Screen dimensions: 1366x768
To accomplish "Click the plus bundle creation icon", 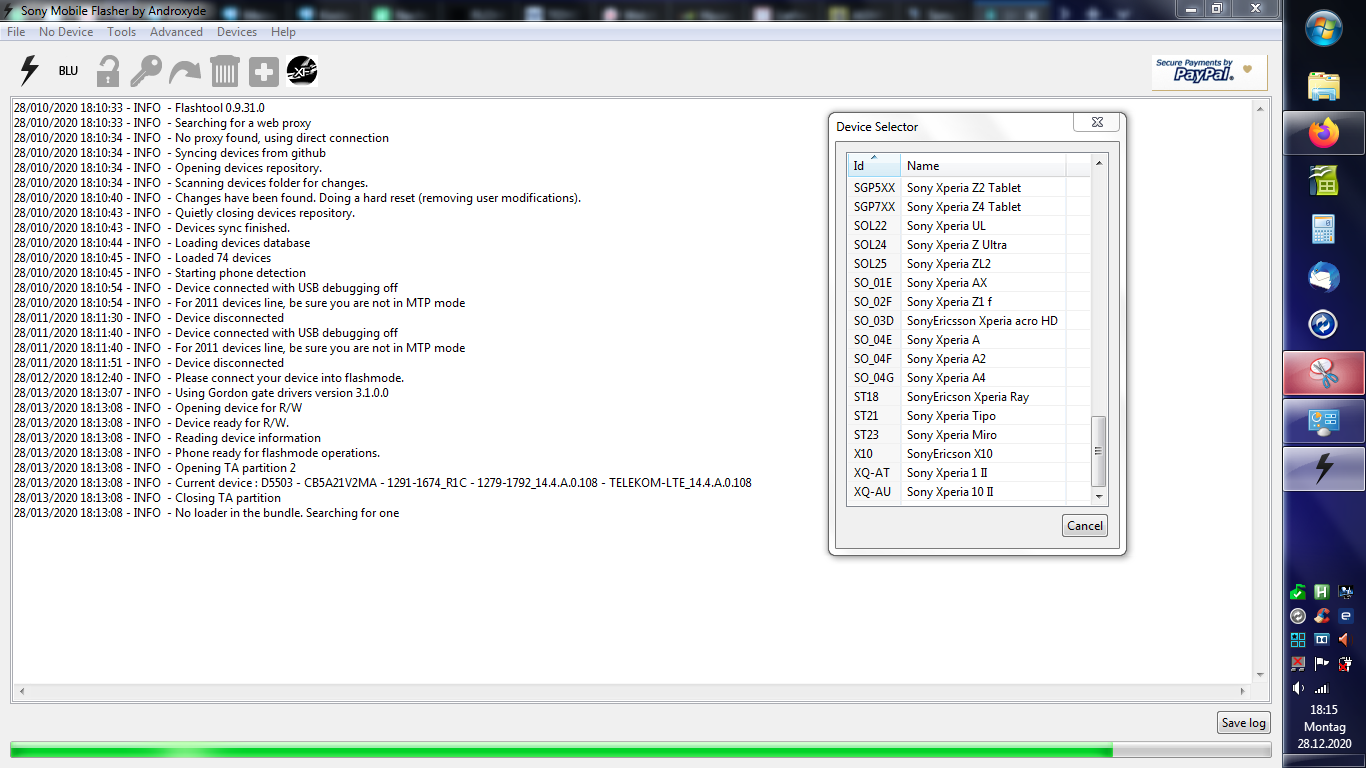I will click(x=264, y=72).
